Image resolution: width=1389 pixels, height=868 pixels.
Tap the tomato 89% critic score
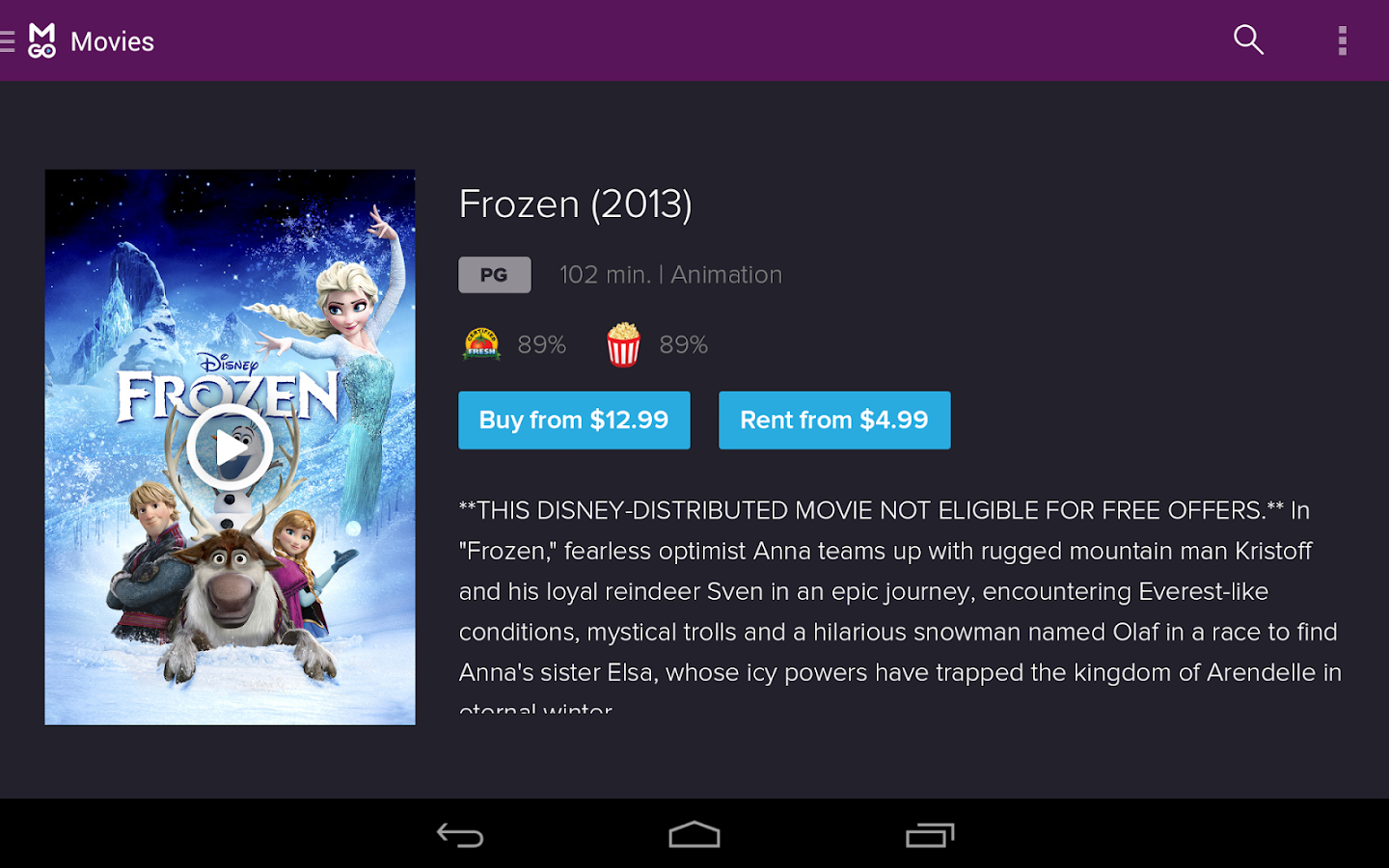(x=542, y=344)
